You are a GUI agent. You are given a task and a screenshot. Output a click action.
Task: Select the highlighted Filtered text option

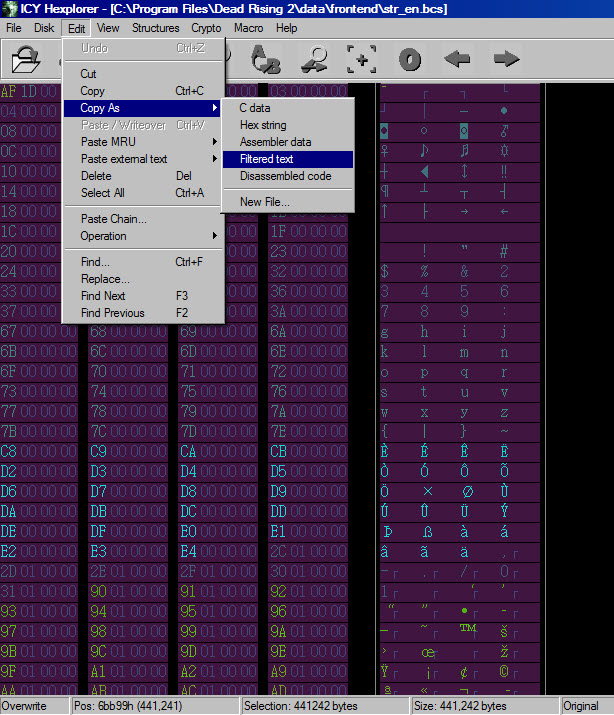click(288, 159)
